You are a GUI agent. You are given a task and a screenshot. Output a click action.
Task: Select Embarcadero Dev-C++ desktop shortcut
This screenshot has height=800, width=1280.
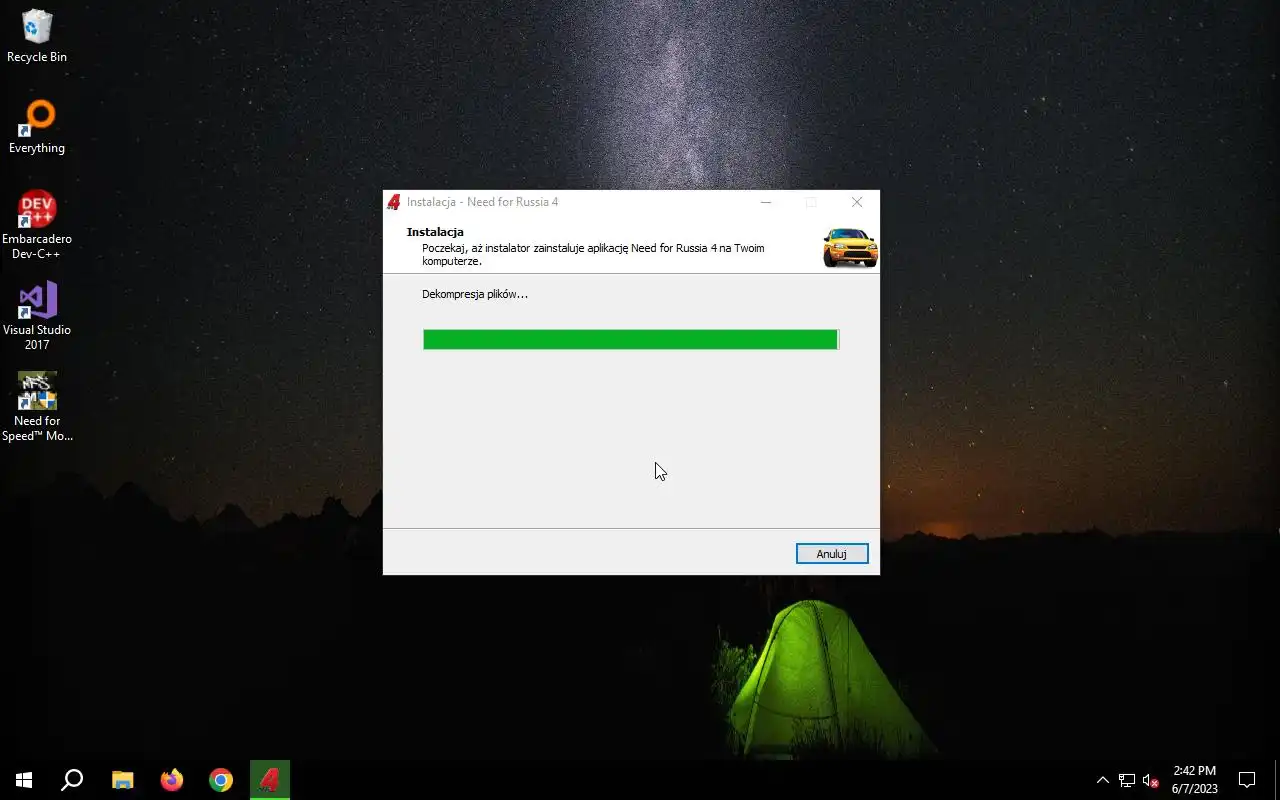[x=37, y=225]
